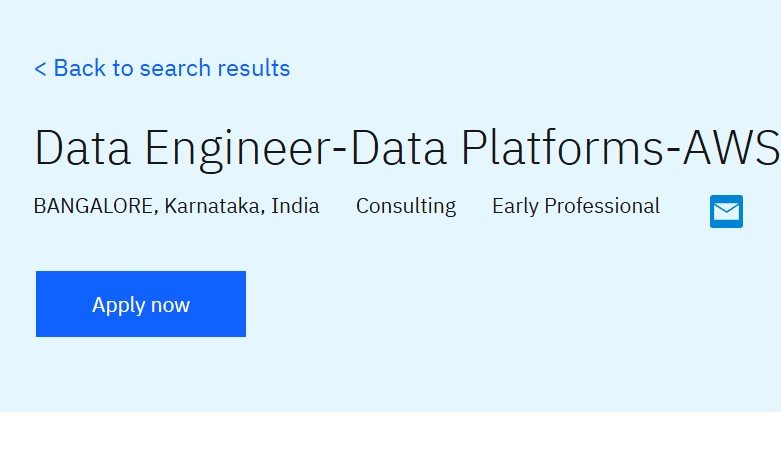Click the second Data word after the hyphen

coord(399,147)
